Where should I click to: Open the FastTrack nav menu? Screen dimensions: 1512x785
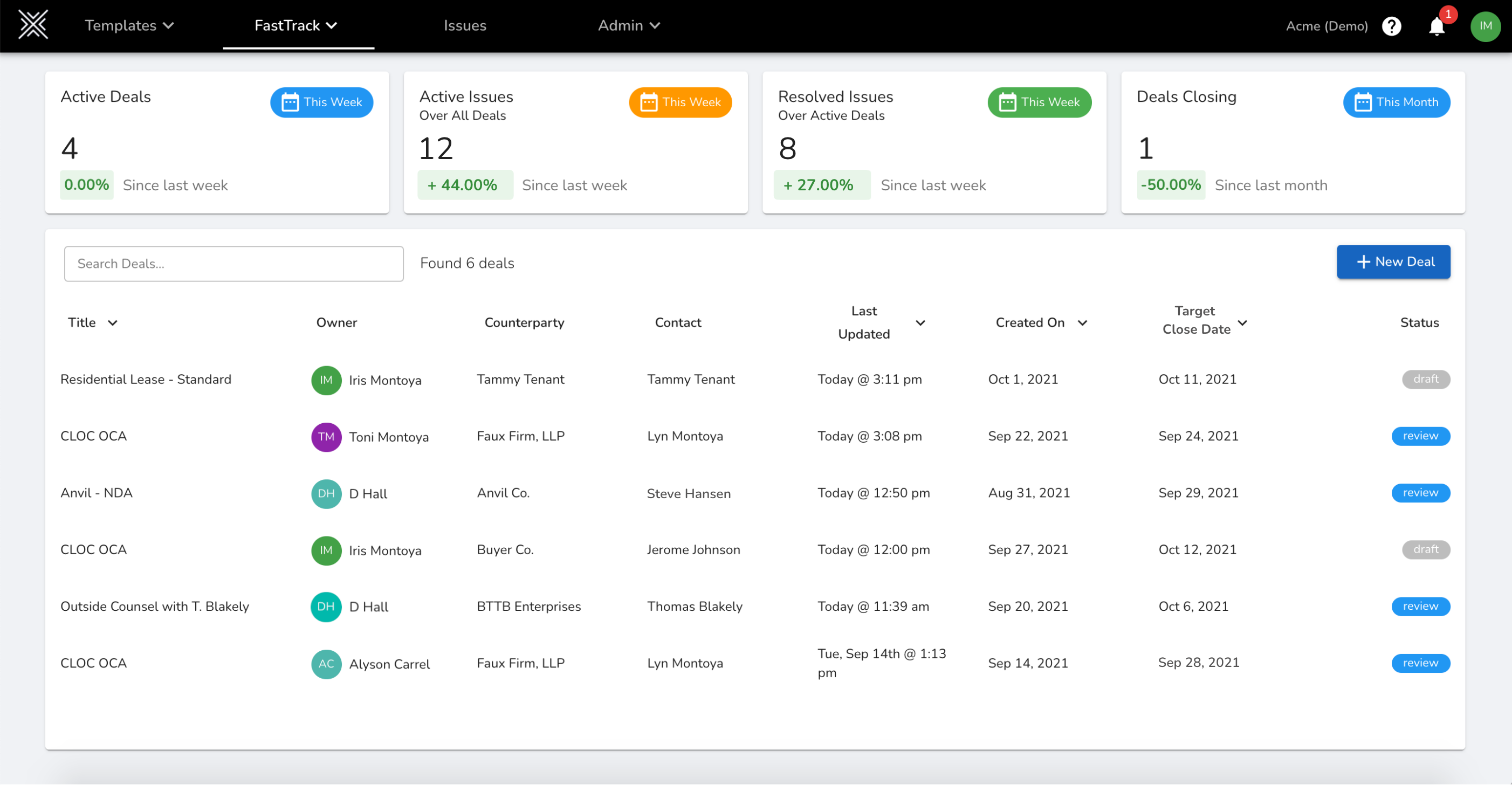coord(296,26)
